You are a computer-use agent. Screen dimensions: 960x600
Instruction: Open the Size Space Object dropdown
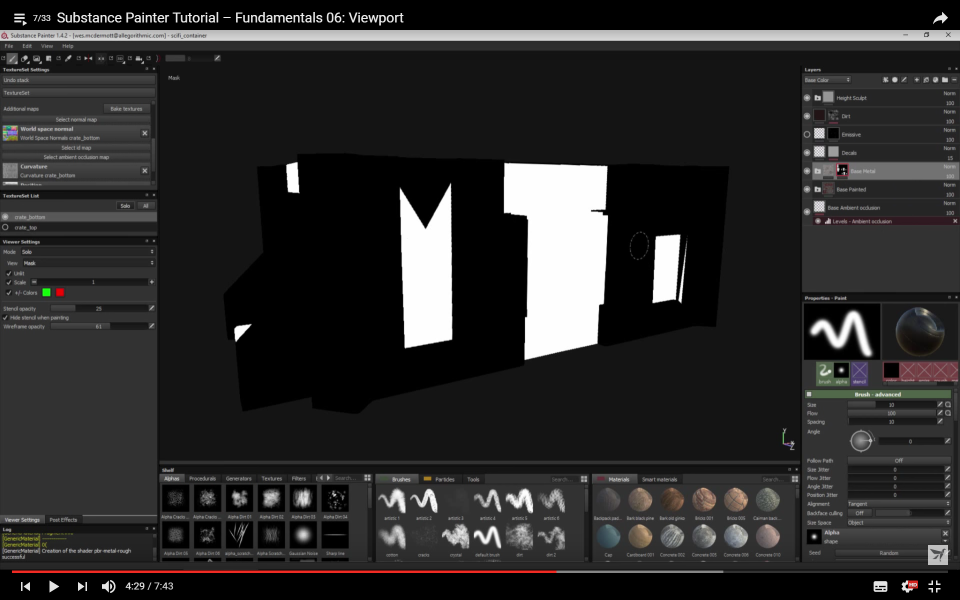pyautogui.click(x=899, y=522)
